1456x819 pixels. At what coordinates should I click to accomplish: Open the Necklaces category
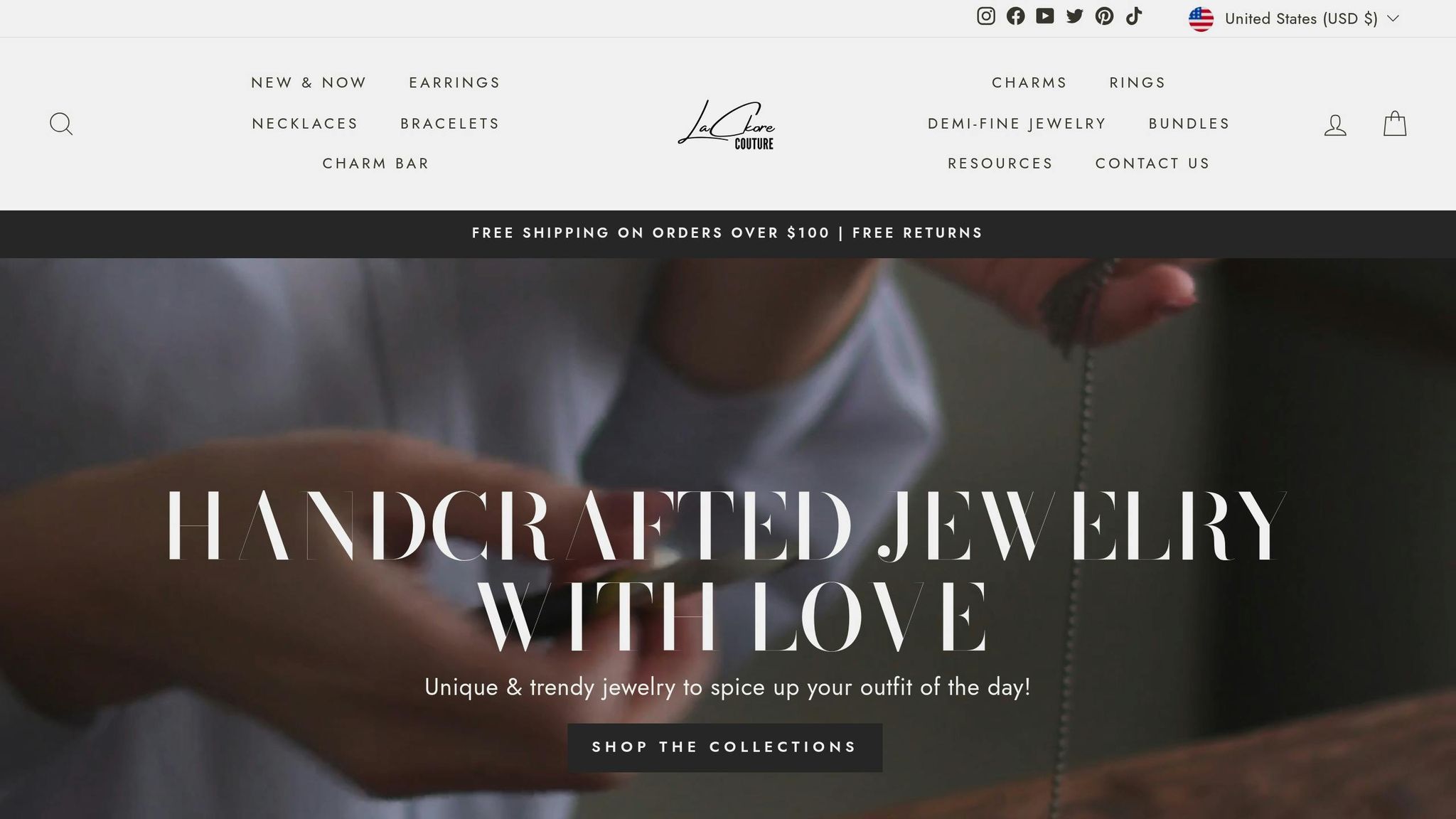tap(305, 124)
